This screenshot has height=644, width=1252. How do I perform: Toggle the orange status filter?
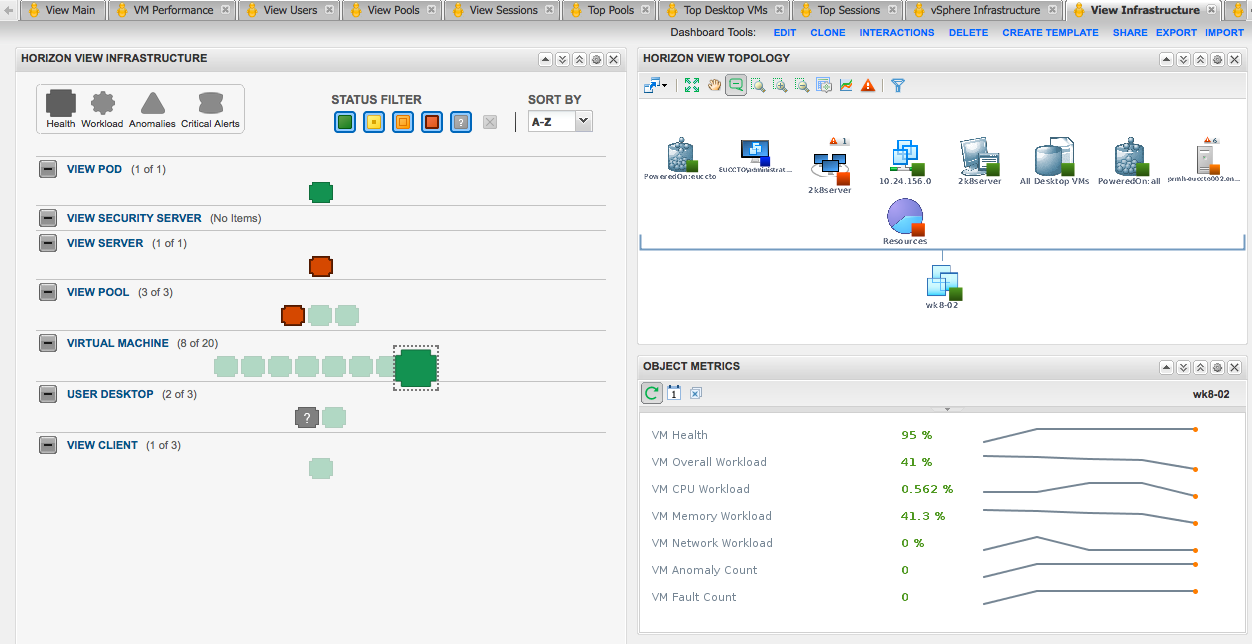pos(402,122)
